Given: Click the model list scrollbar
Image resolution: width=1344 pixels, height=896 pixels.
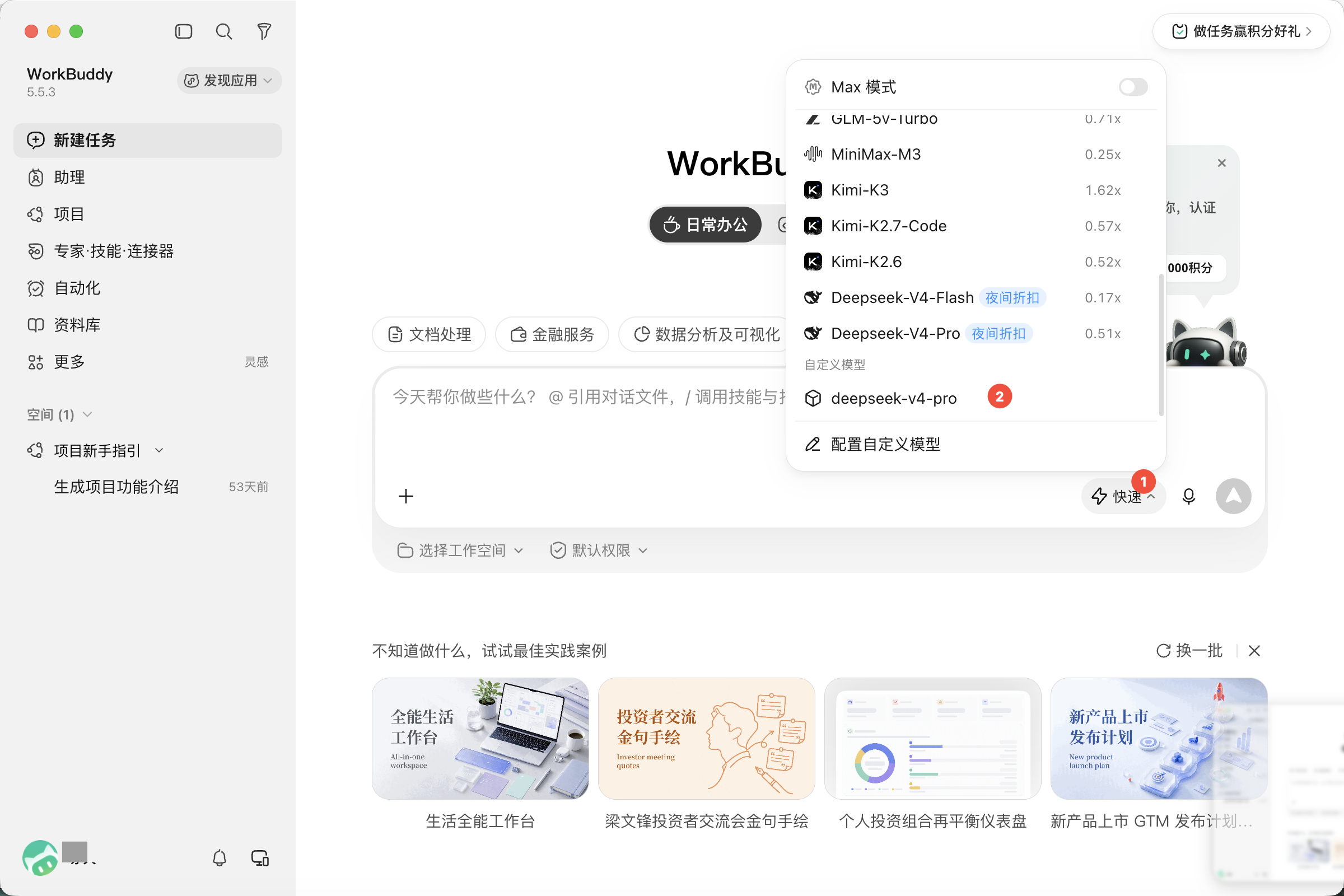Looking at the screenshot, I should pos(1160,344).
